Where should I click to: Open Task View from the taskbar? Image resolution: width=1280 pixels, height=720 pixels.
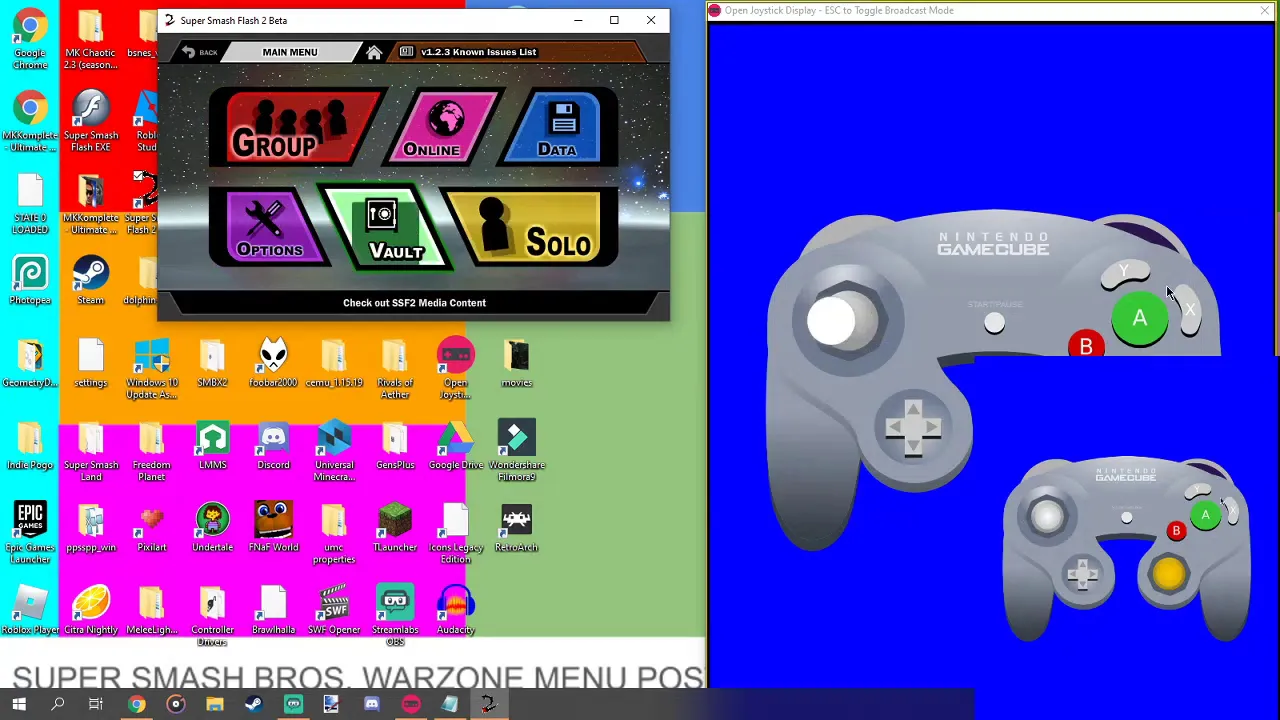(x=96, y=705)
